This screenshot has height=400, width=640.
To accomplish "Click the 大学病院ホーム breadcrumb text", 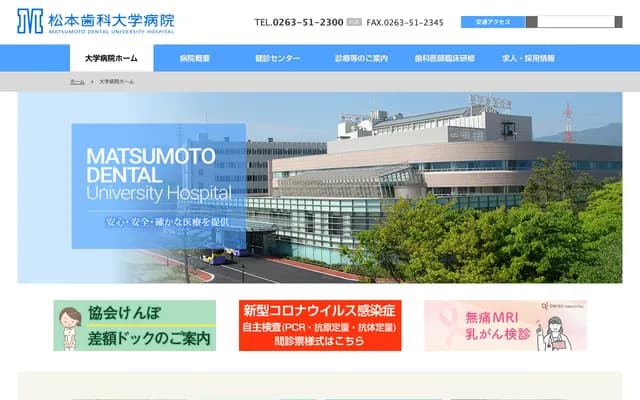I will 117,82.
